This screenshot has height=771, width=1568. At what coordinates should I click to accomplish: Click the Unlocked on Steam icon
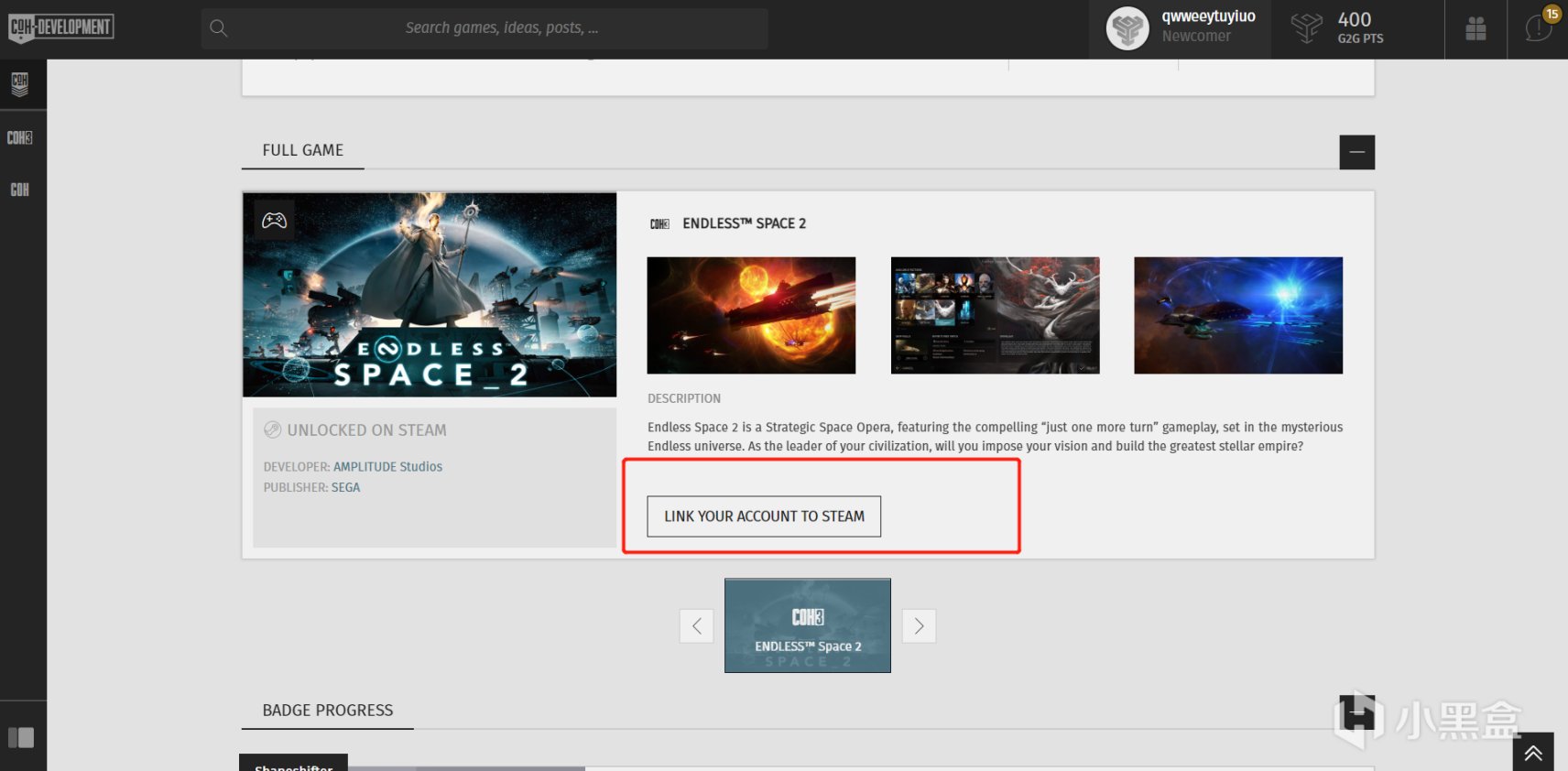pos(272,429)
